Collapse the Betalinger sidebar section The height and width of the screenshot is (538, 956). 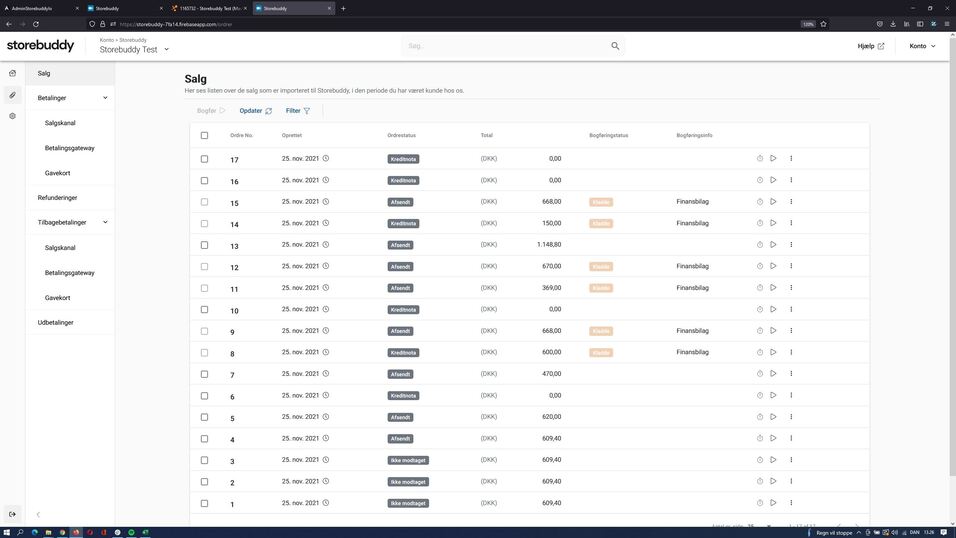point(105,98)
